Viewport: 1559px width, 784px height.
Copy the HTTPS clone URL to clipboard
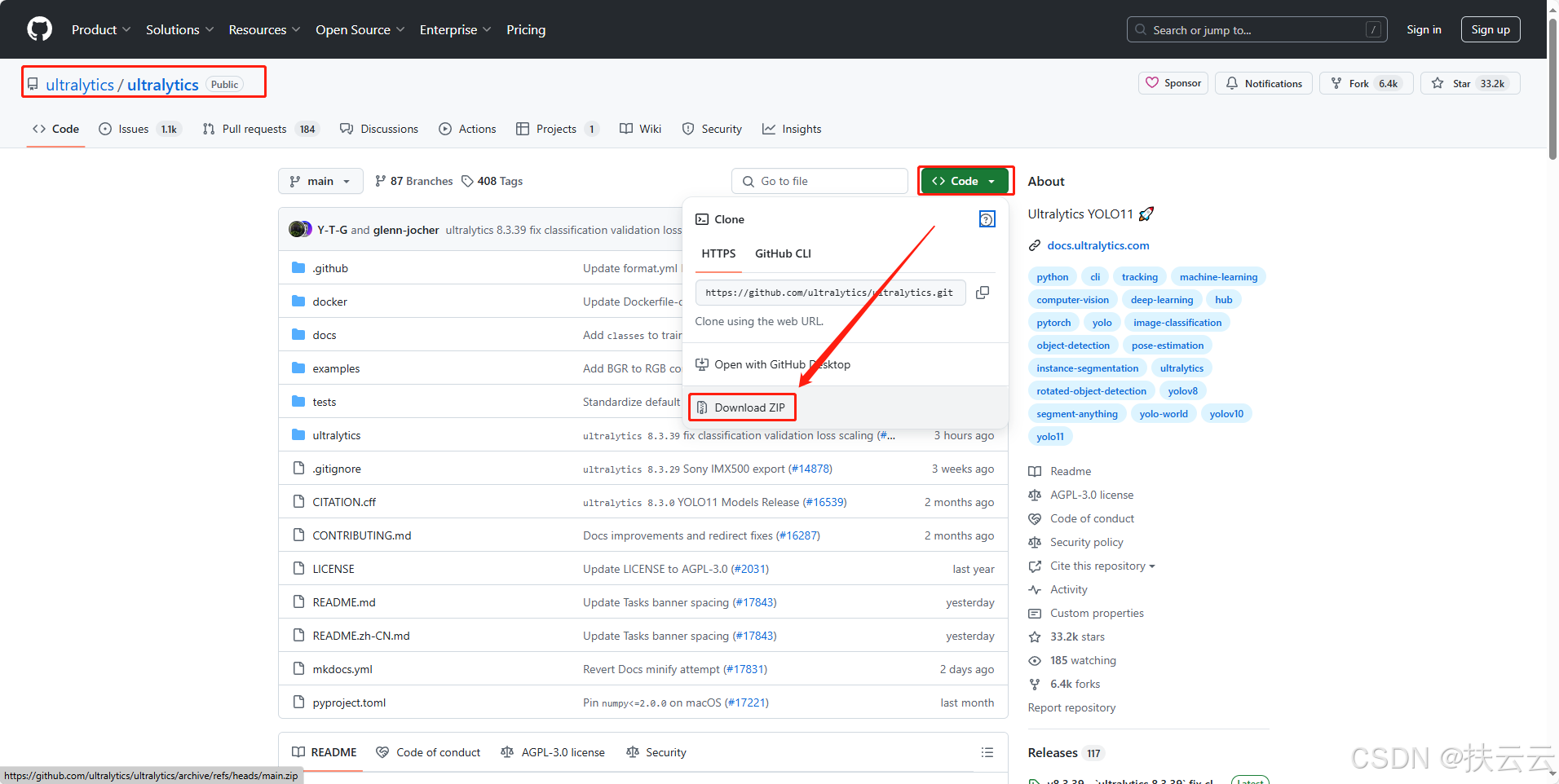click(x=983, y=293)
